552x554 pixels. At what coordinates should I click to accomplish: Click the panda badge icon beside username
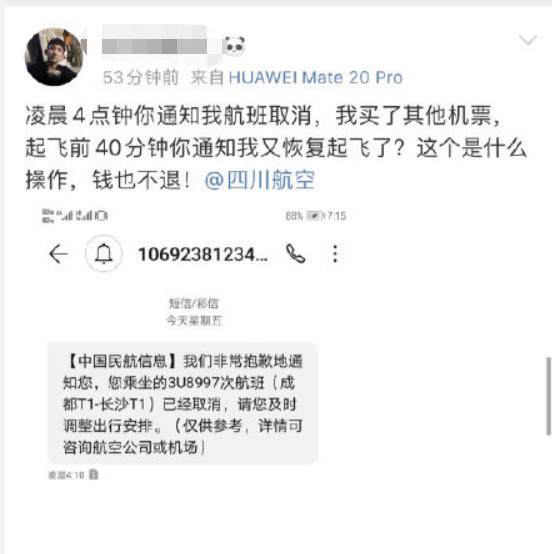pyautogui.click(x=234, y=46)
